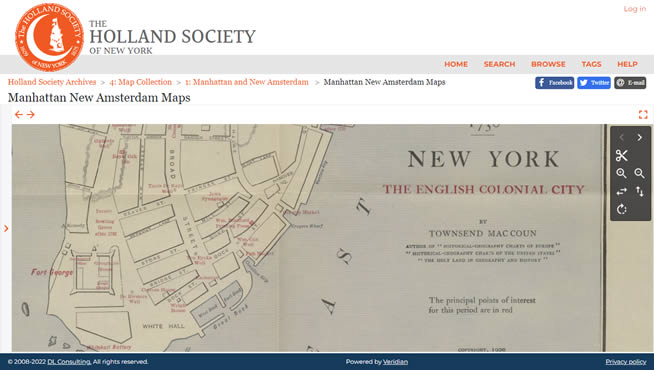654x370 pixels.
Task: Zoom out of the map
Action: click(x=639, y=174)
